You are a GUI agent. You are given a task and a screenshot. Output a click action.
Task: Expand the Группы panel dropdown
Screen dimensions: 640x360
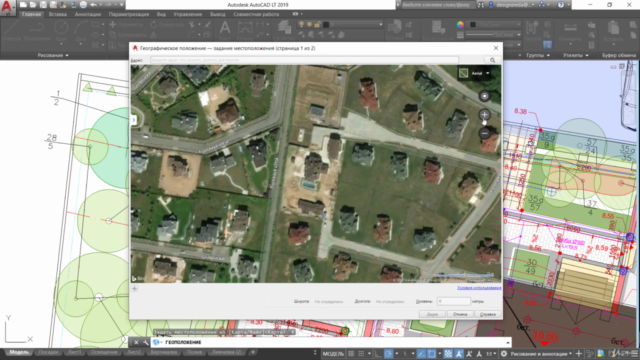[x=538, y=55]
